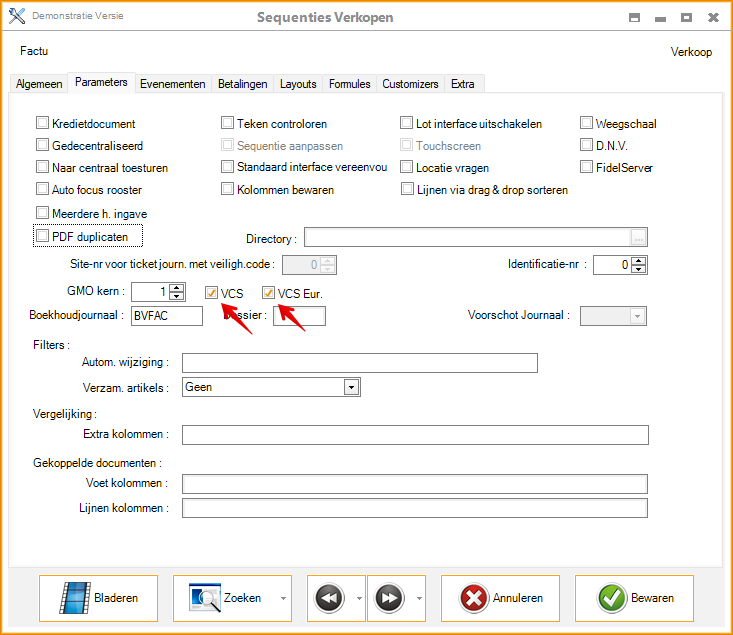This screenshot has width=733, height=635.
Task: Click the Zoeken magnifier button
Action: point(225,598)
